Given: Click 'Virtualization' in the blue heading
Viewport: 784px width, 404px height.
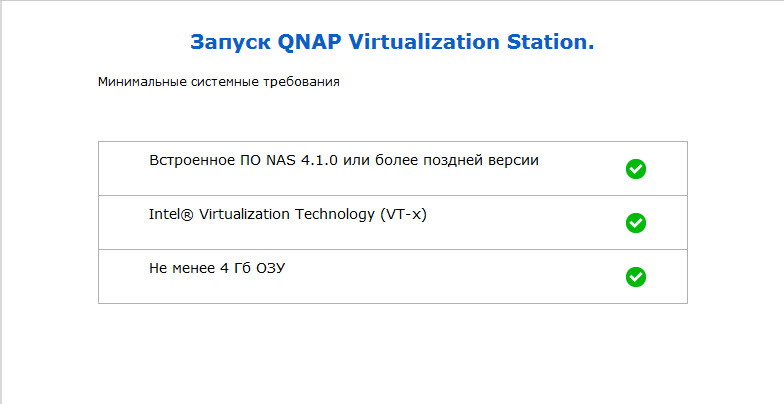Looking at the screenshot, I should 424,42.
